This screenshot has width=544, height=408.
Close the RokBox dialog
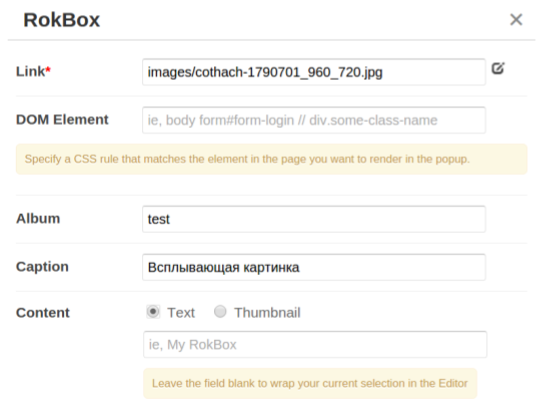516,19
